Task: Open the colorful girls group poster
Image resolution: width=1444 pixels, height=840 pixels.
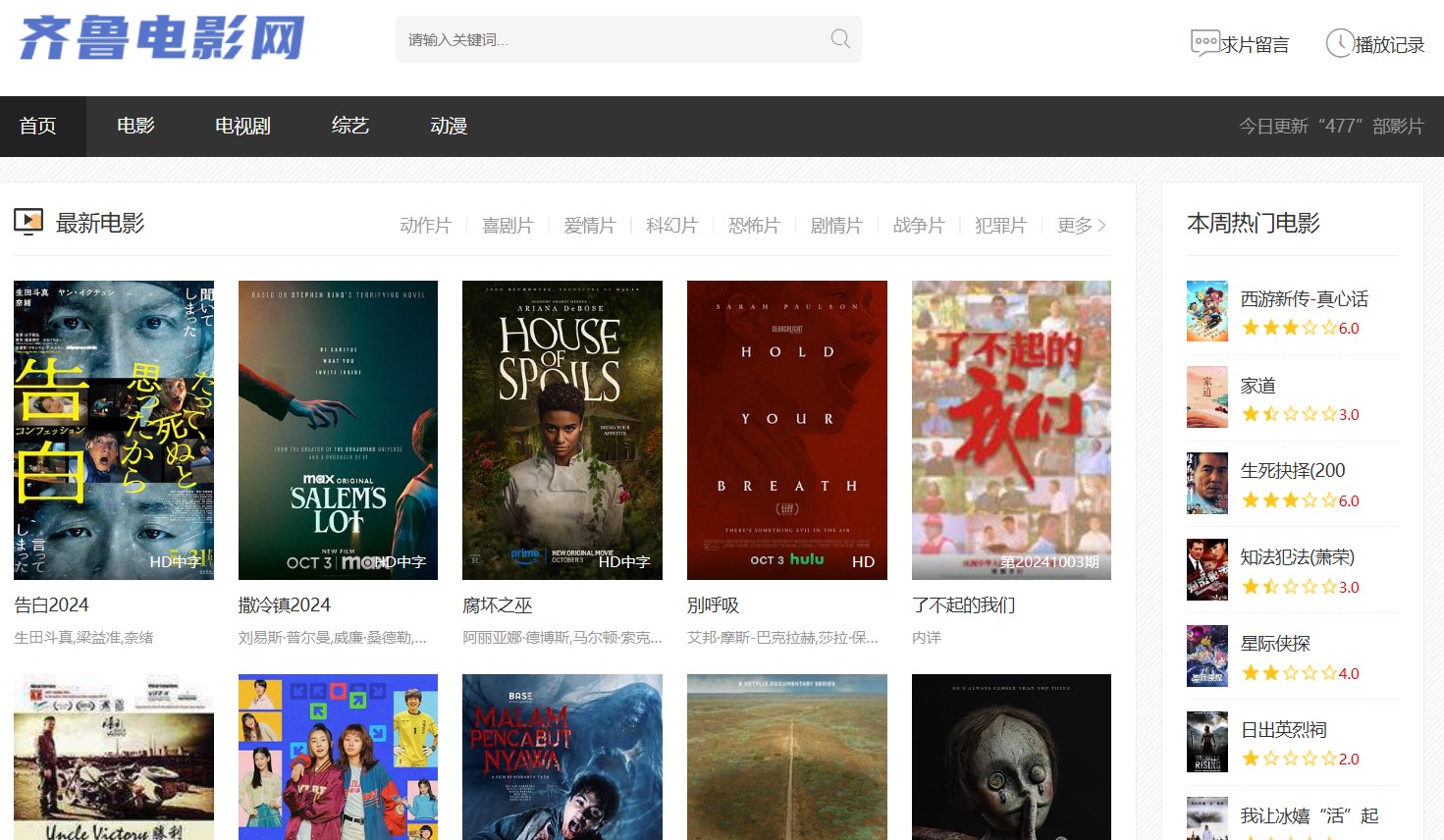Action: [x=338, y=757]
